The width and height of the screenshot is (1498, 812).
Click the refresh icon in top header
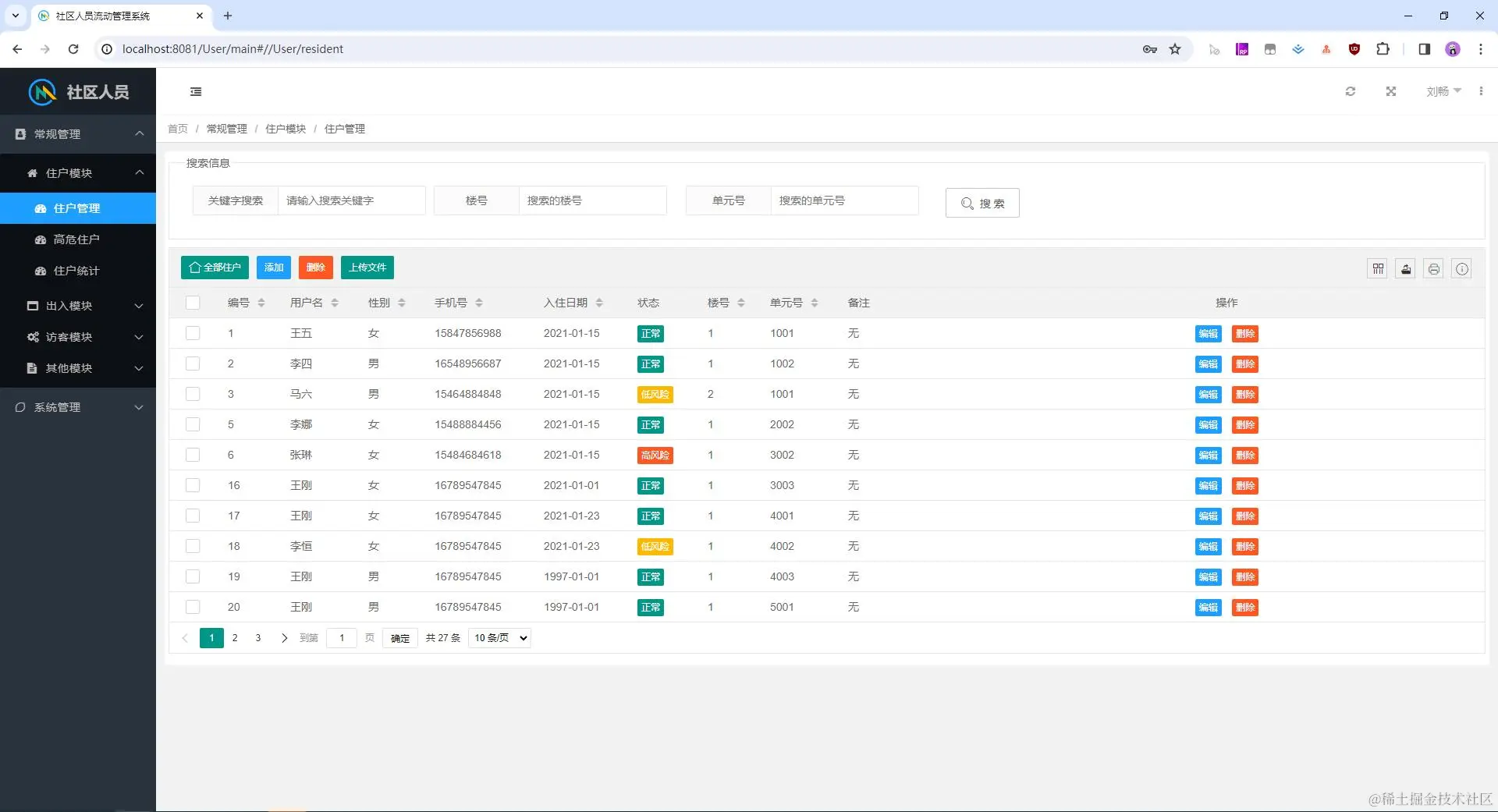(1351, 91)
